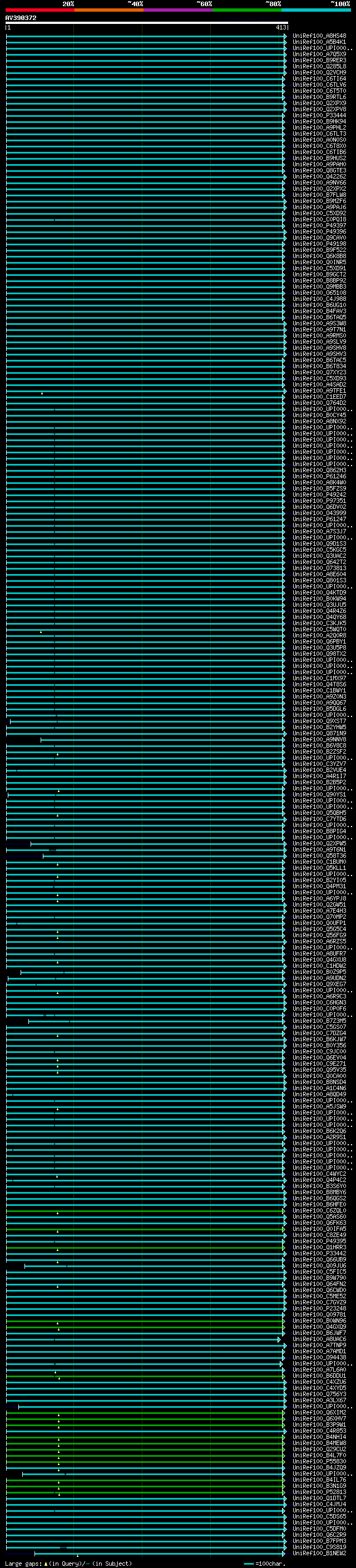Select the UniRef100_A9PHL2 label
This screenshot has width=356, height=1568.
(319, 127)
